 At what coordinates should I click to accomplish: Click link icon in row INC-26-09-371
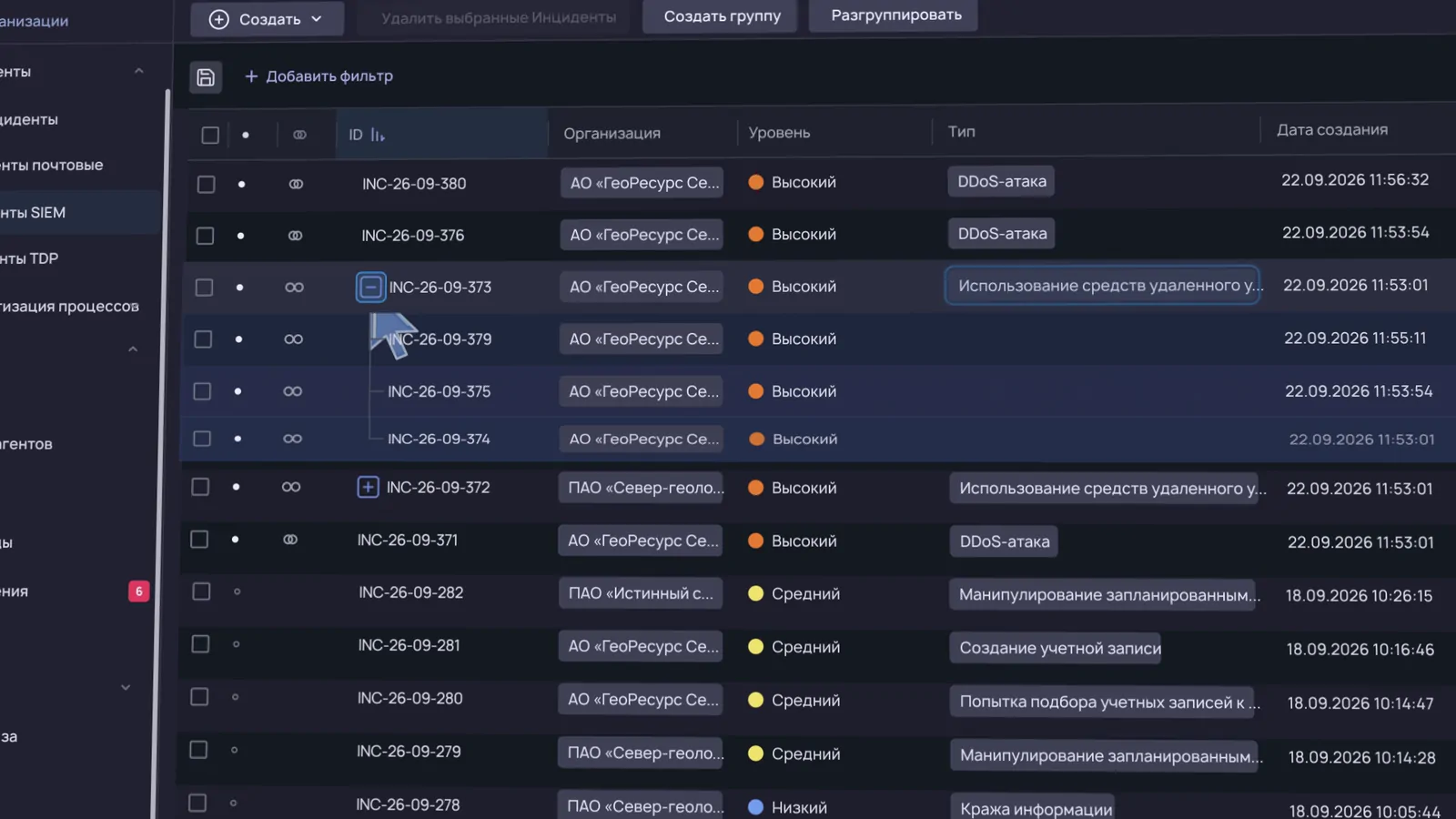[290, 540]
